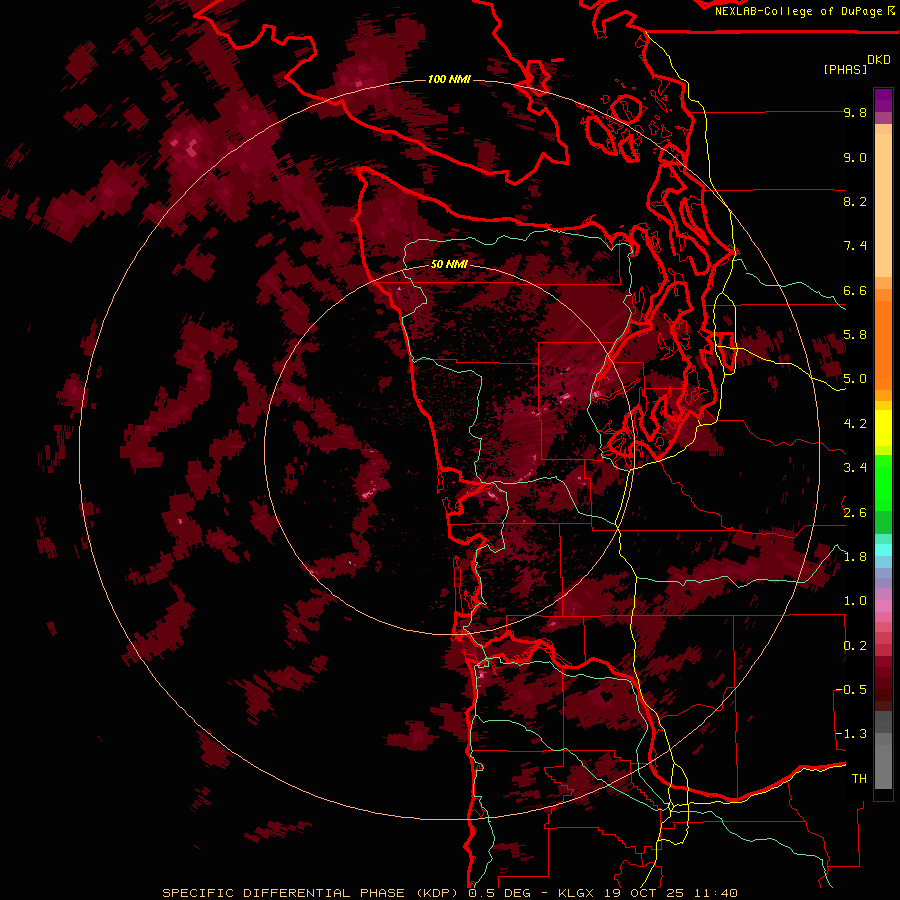
Task: Click the 5.8 scale value
Action: click(x=855, y=335)
